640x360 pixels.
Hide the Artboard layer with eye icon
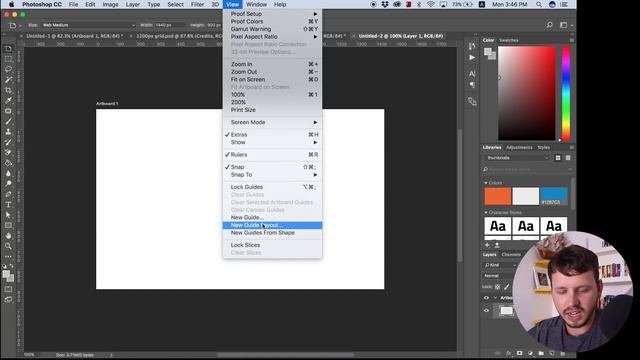coord(486,298)
